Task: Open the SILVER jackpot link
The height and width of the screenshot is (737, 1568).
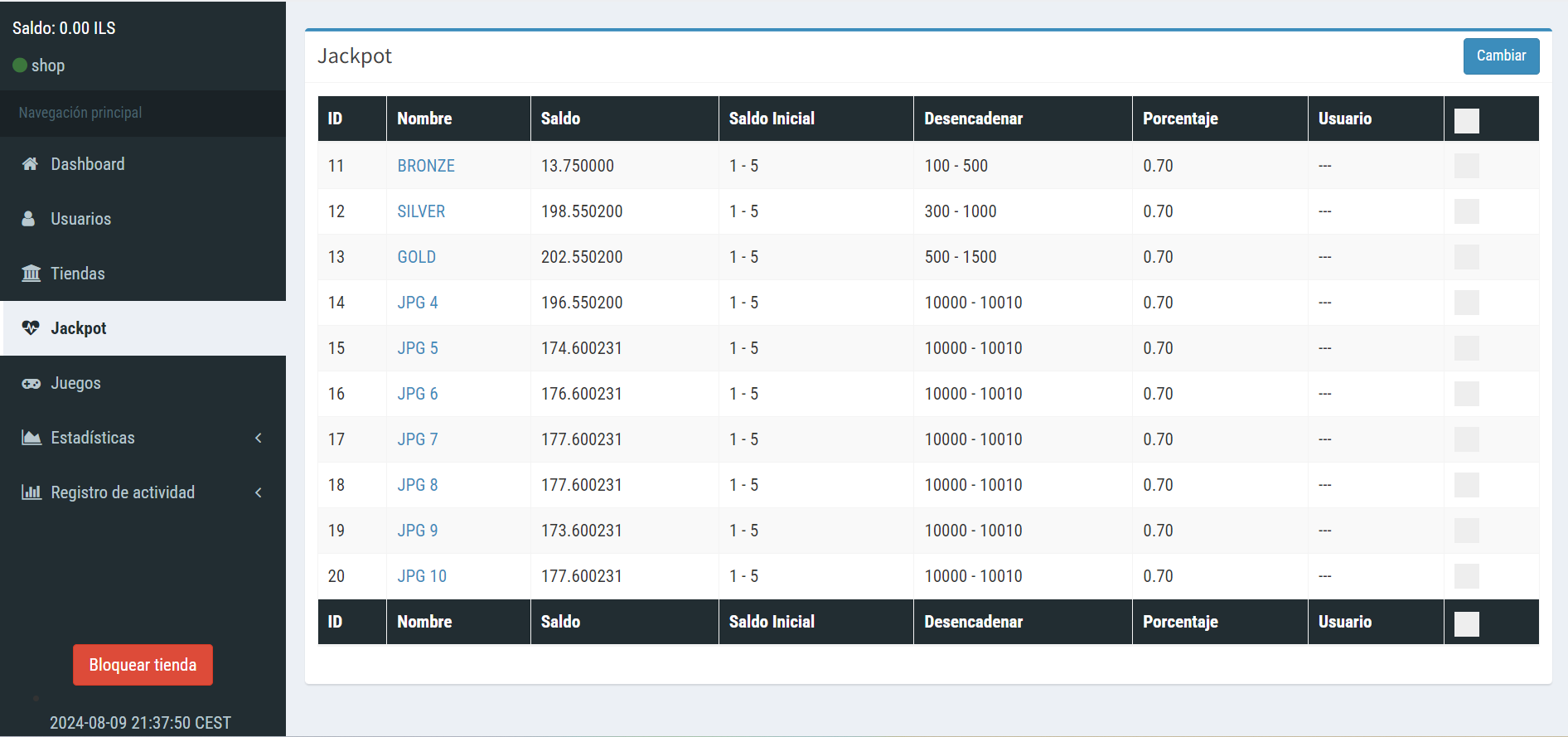Action: 421,211
